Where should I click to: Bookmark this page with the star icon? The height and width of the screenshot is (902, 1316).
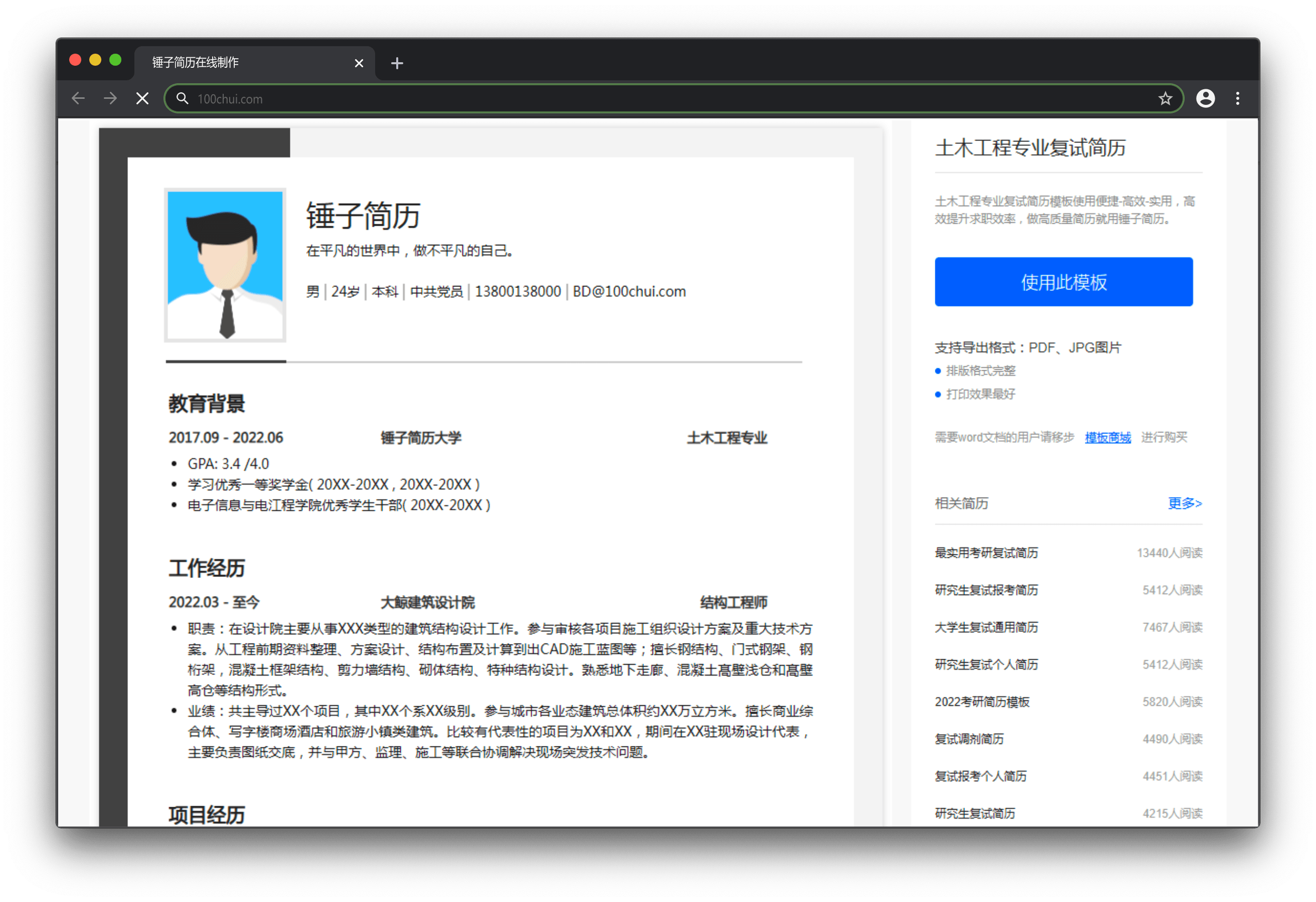(1165, 99)
